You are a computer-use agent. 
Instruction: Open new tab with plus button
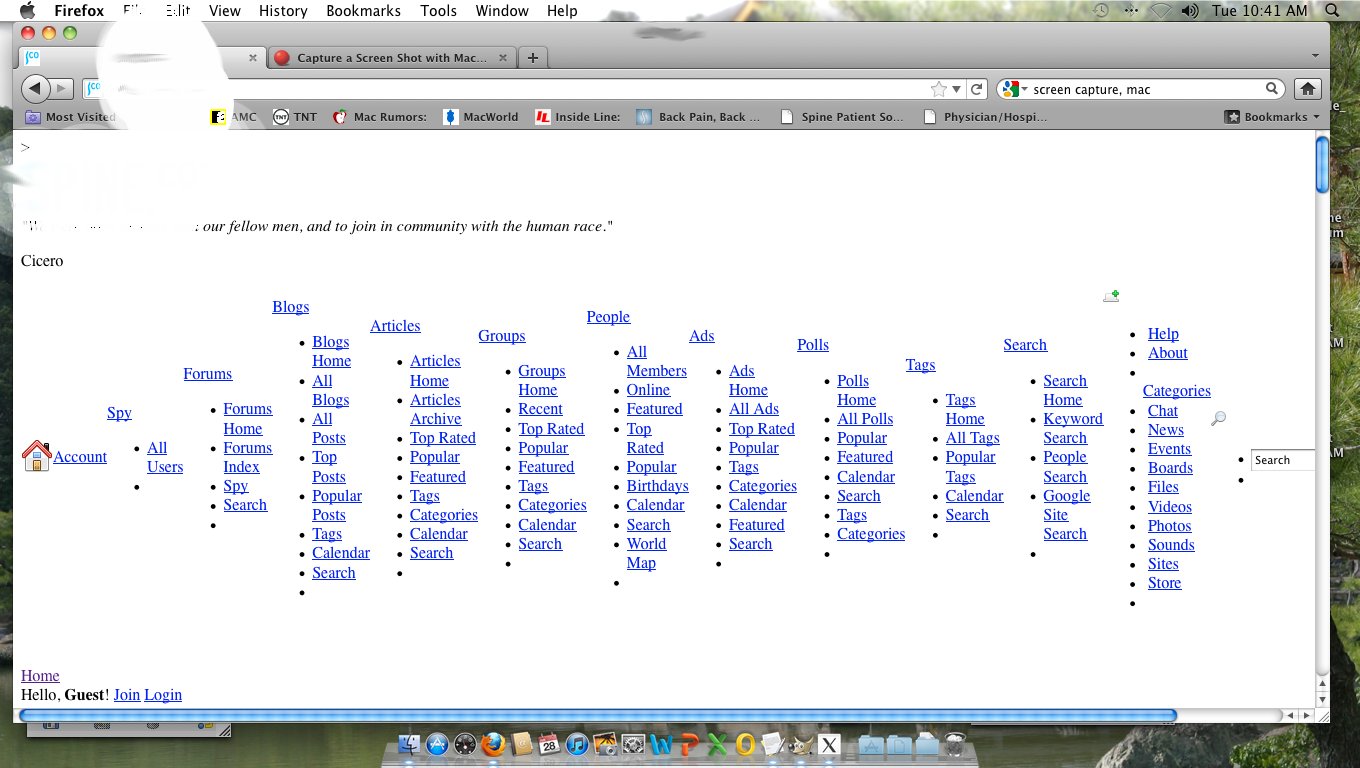[x=533, y=58]
